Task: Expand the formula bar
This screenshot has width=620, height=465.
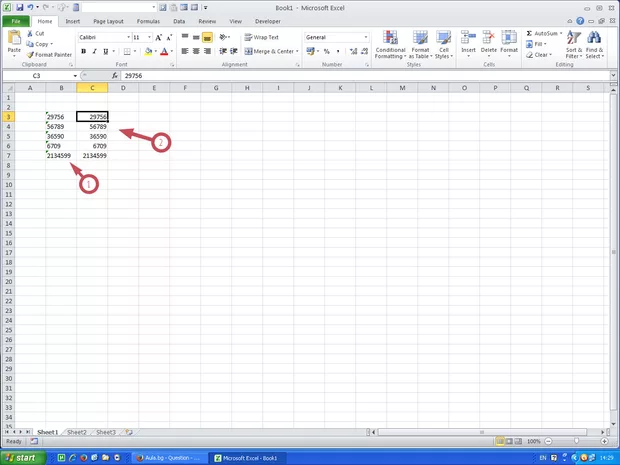Action: click(x=613, y=75)
